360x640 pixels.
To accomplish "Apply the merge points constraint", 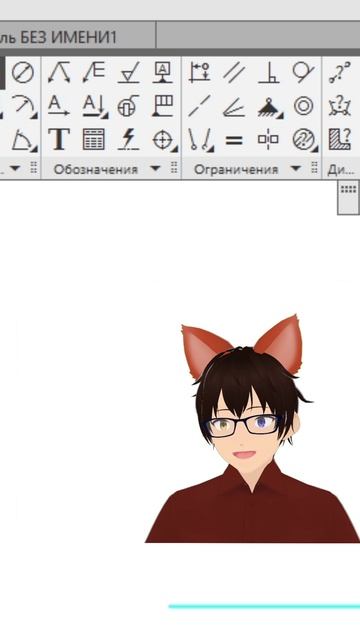I will point(200,140).
